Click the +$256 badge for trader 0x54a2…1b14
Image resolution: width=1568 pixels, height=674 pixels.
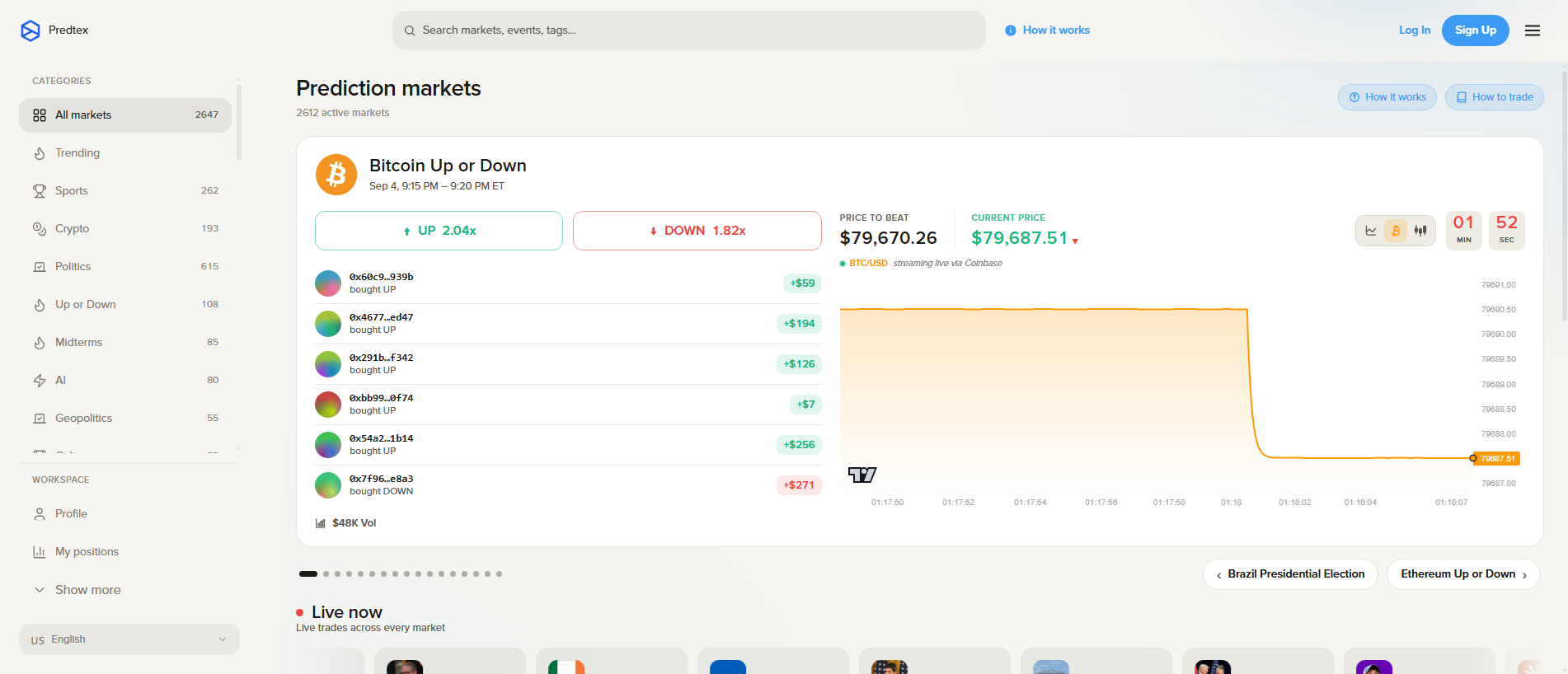click(x=799, y=445)
